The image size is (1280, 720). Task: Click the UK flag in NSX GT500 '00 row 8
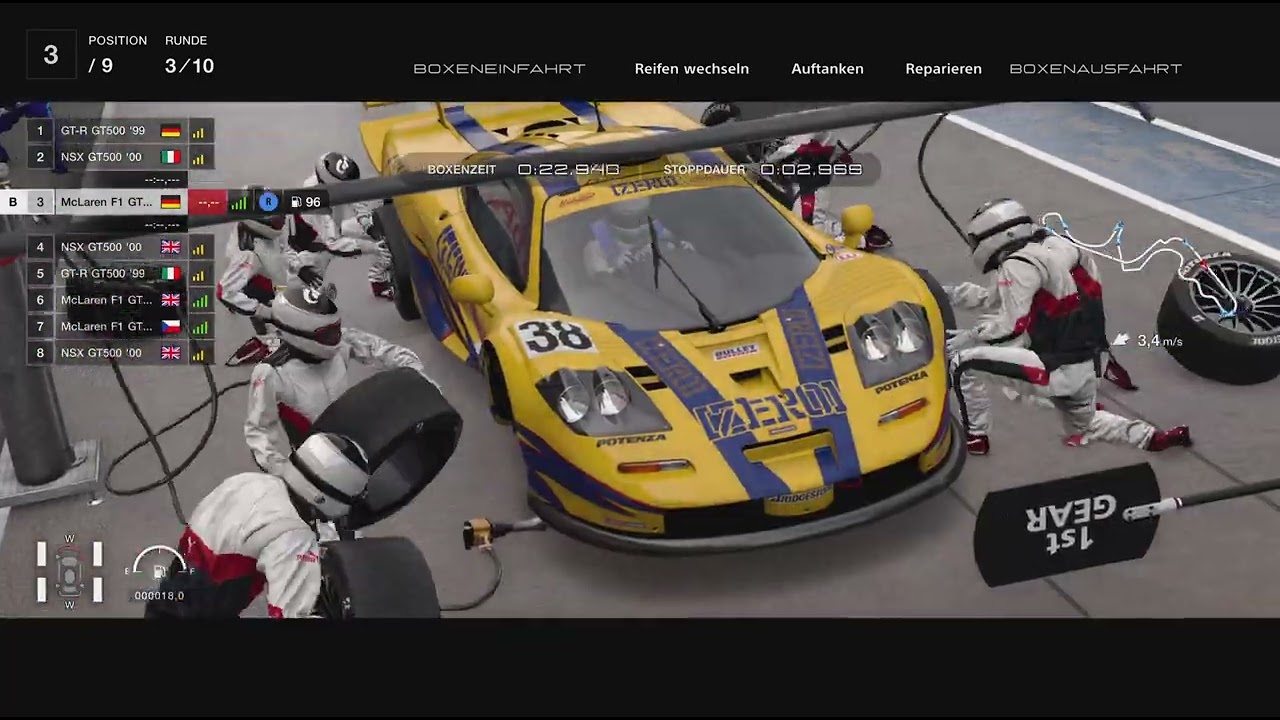pos(170,353)
